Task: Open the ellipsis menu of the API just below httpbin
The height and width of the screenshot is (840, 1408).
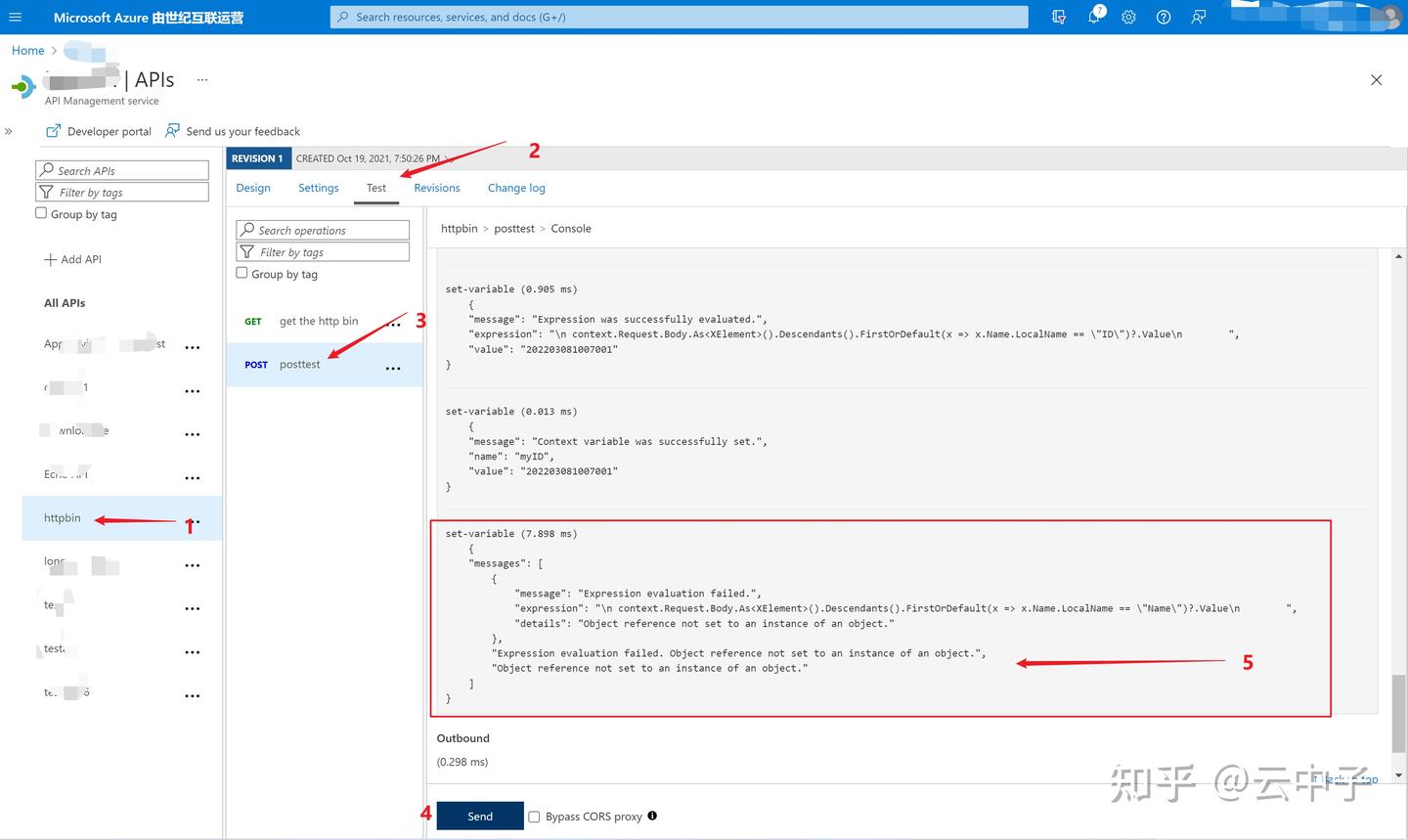Action: point(193,565)
